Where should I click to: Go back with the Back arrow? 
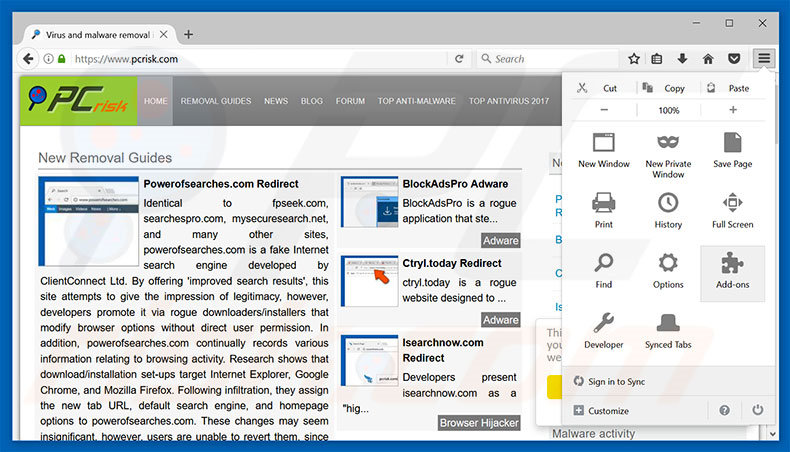28,59
